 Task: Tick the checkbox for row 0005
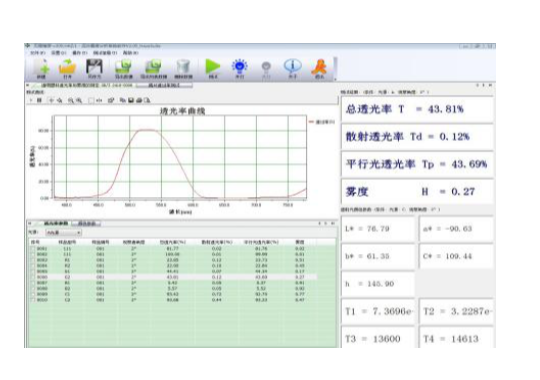click(x=33, y=271)
